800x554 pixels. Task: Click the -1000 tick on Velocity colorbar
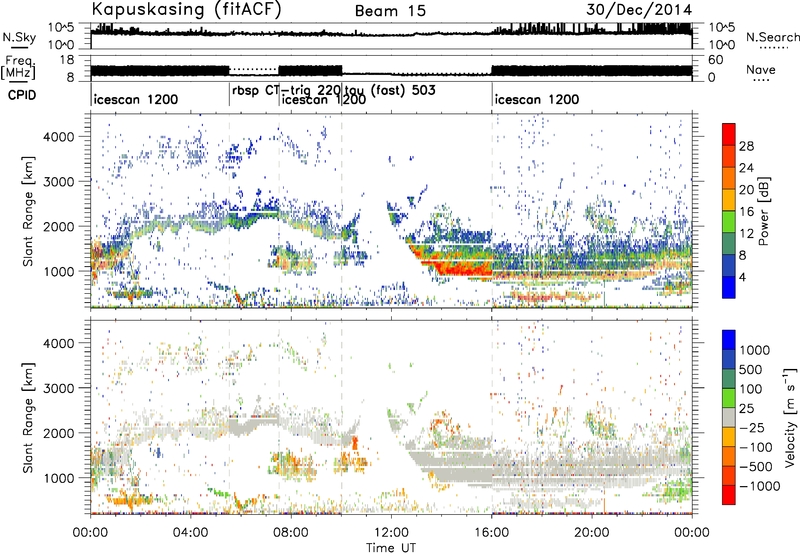(760, 486)
